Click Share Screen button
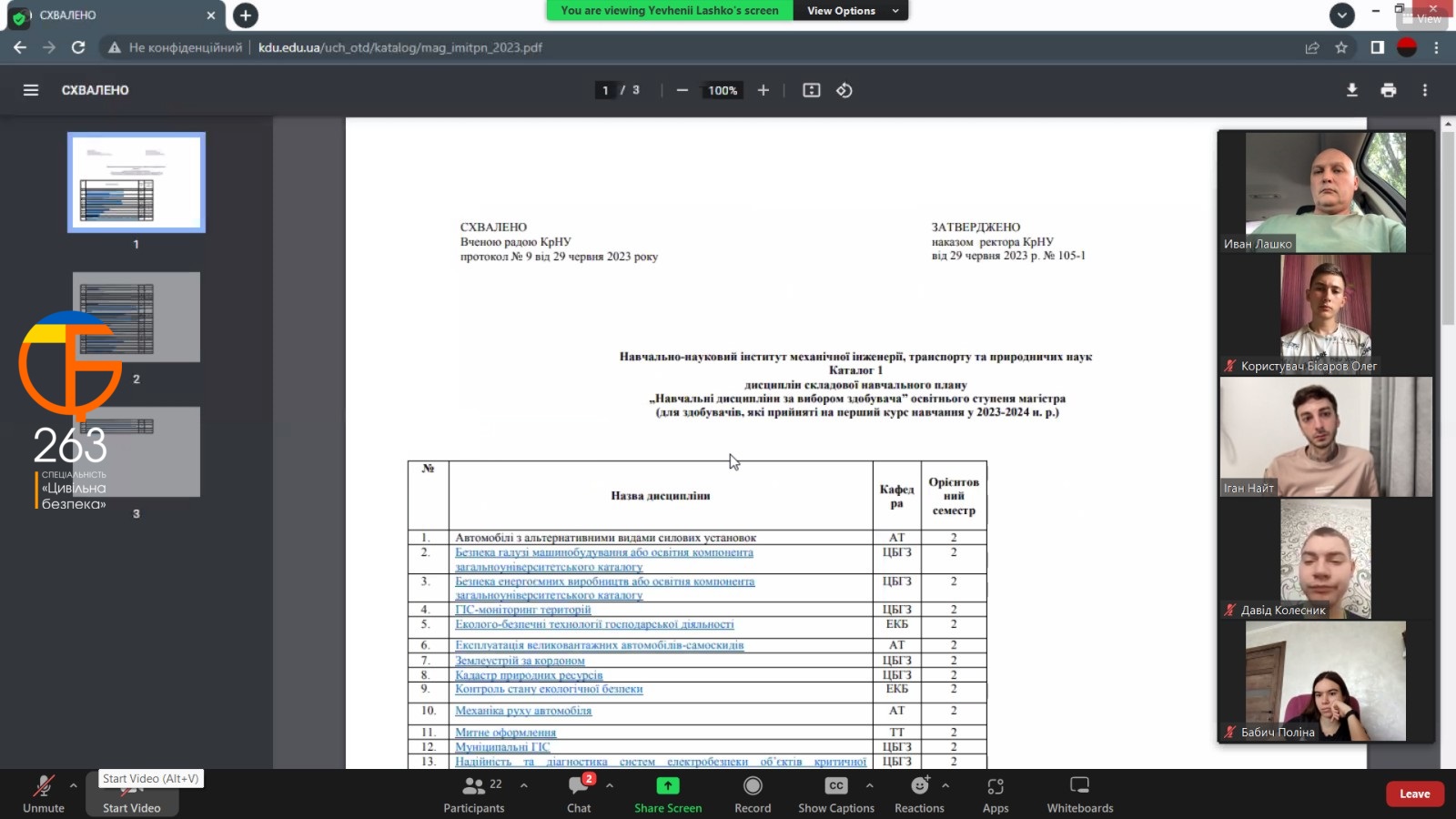This screenshot has height=819, width=1456. tap(668, 794)
